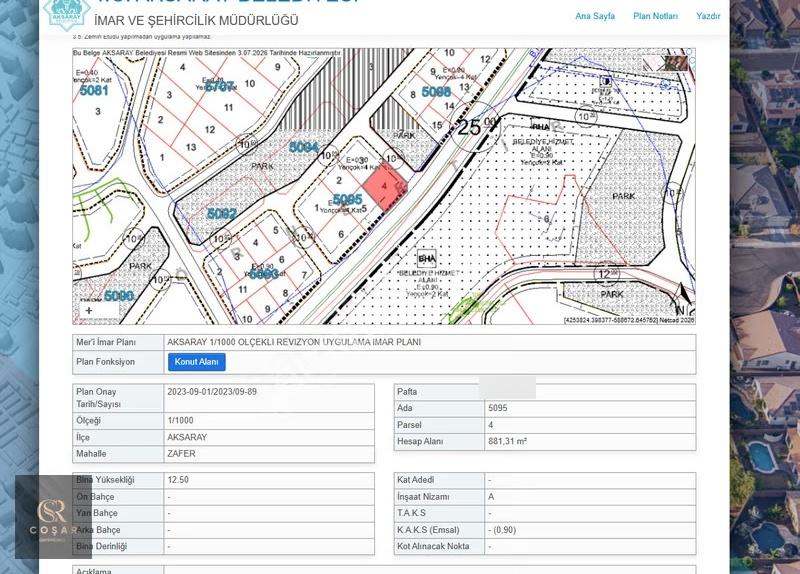Click block label 5095 on map
Image resolution: width=800 pixels, height=574 pixels.
347,199
